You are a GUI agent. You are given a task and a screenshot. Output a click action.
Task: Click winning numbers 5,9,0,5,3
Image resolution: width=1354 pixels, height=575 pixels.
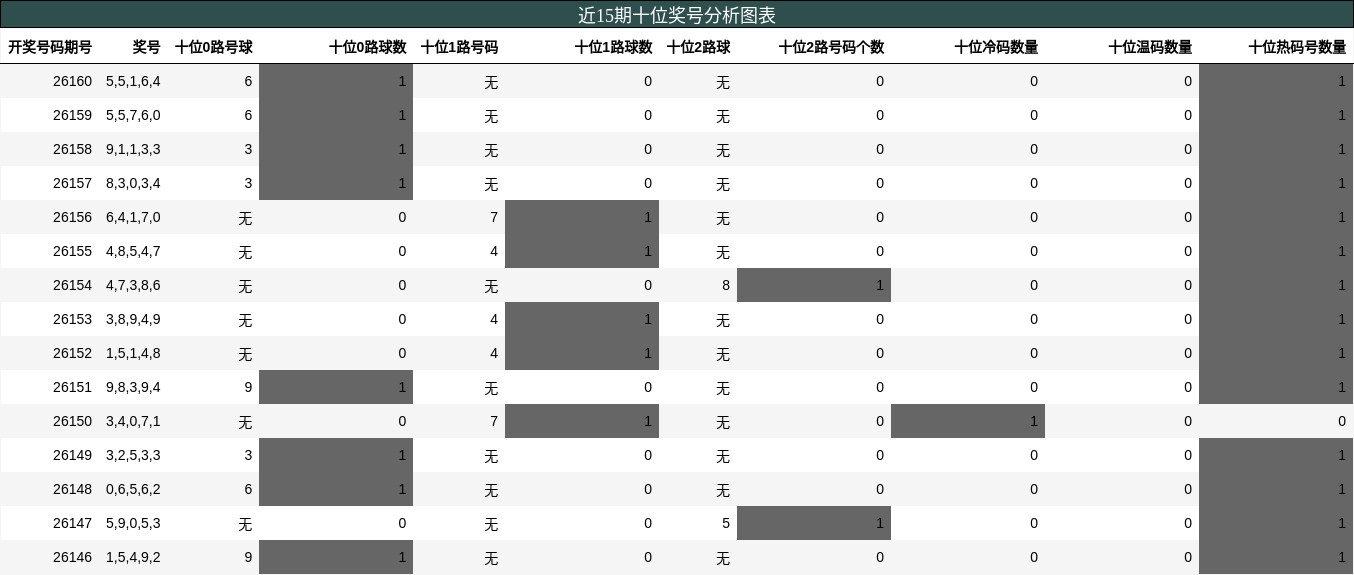(133, 523)
